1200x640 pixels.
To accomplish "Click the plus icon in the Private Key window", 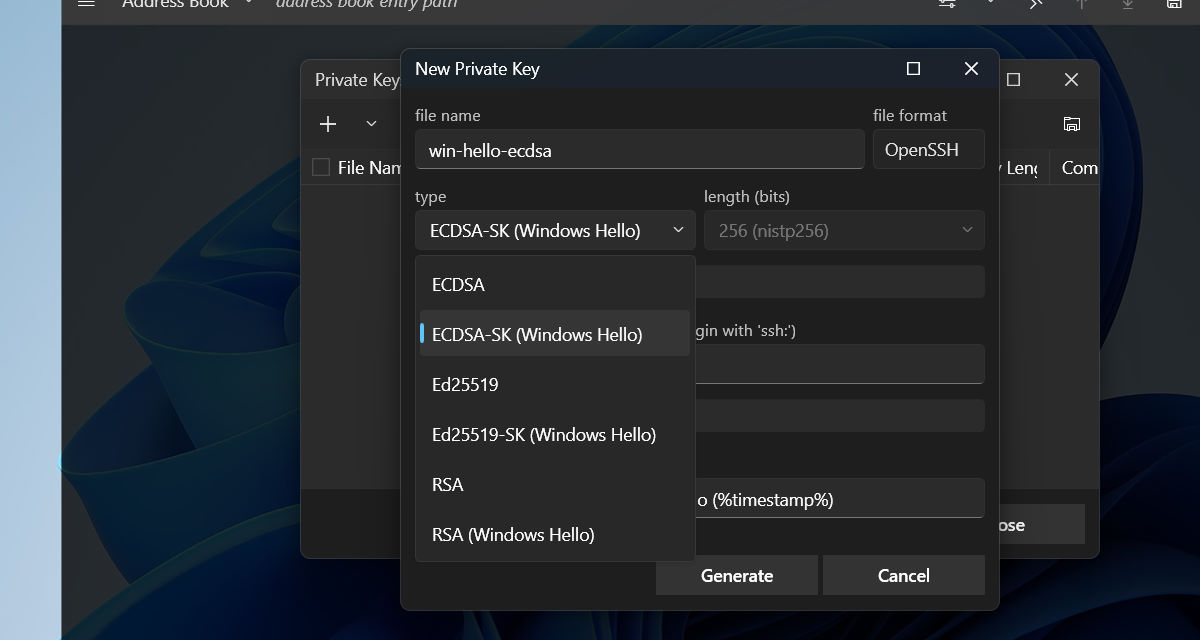I will [328, 124].
